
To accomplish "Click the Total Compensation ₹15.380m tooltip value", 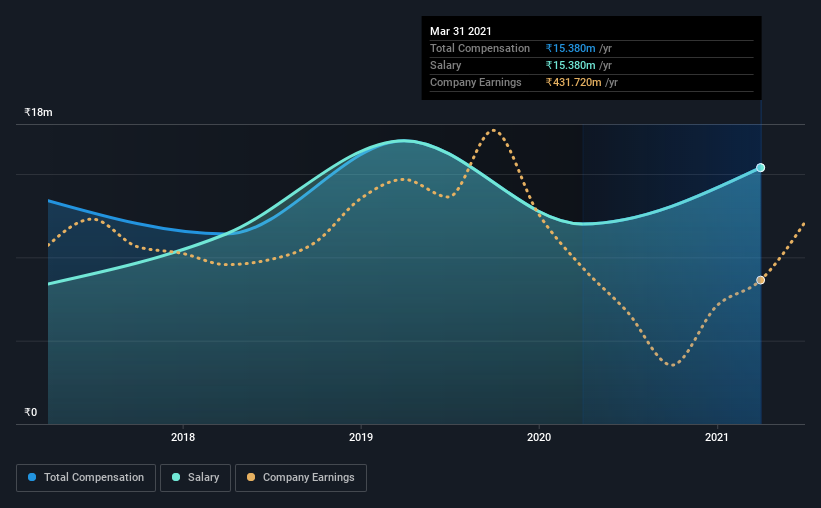I will click(570, 48).
